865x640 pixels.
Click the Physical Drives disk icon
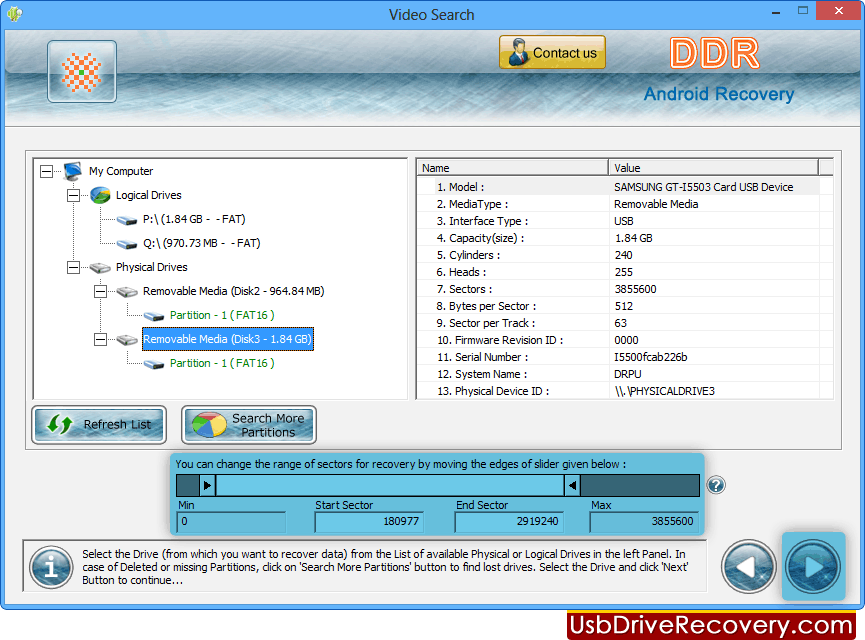click(x=100, y=268)
